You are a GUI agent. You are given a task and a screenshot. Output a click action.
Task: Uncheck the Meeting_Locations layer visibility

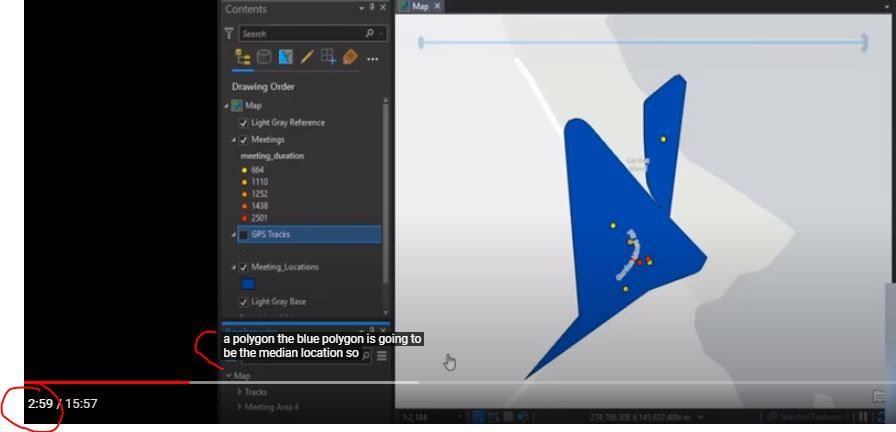pyautogui.click(x=243, y=267)
